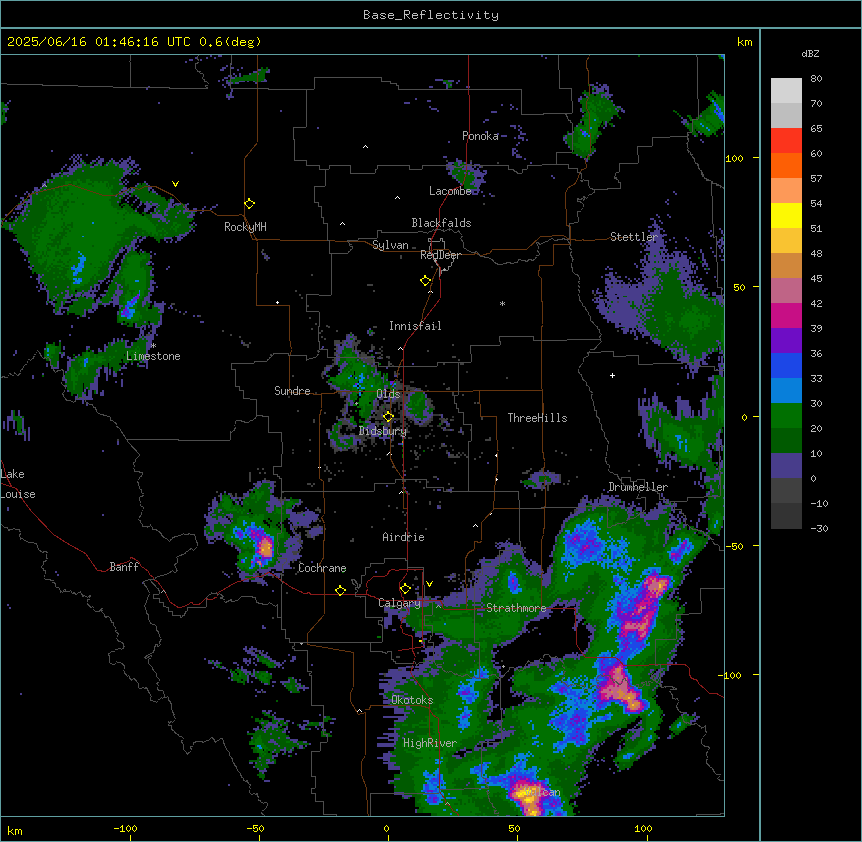
Task: Click the km label at top-right of map
Action: (744, 42)
